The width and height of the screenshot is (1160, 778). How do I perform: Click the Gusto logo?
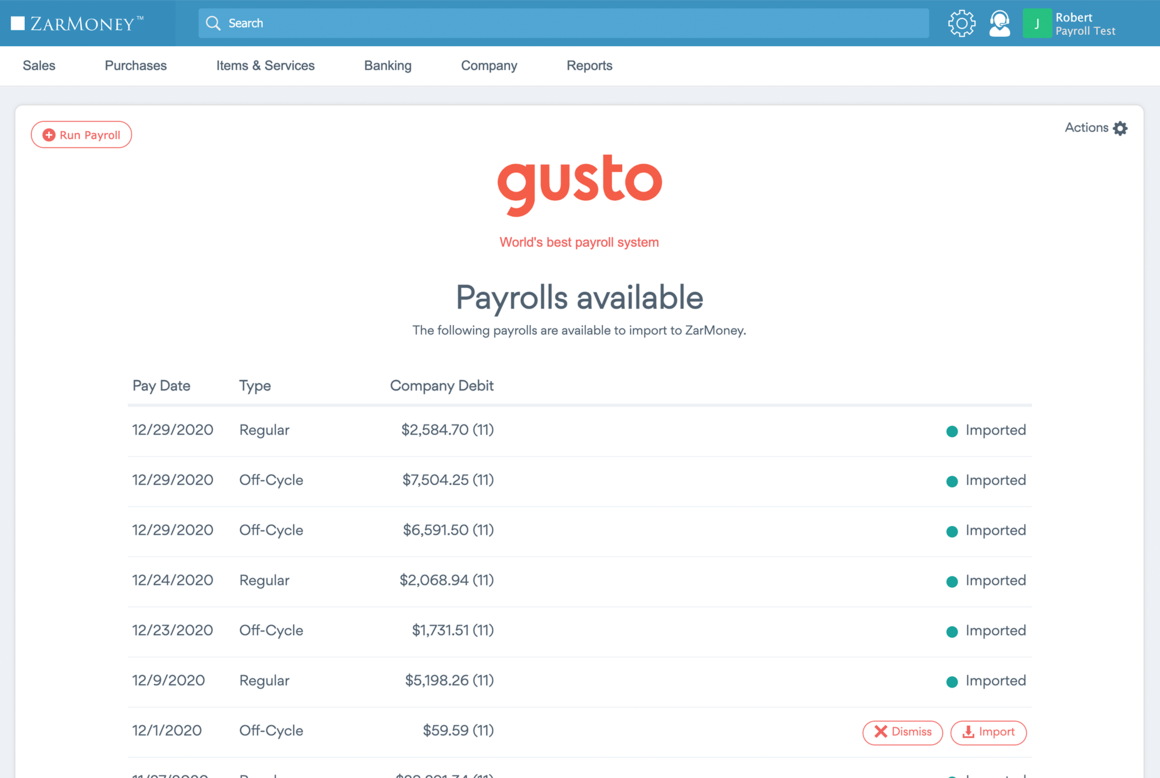pyautogui.click(x=579, y=184)
